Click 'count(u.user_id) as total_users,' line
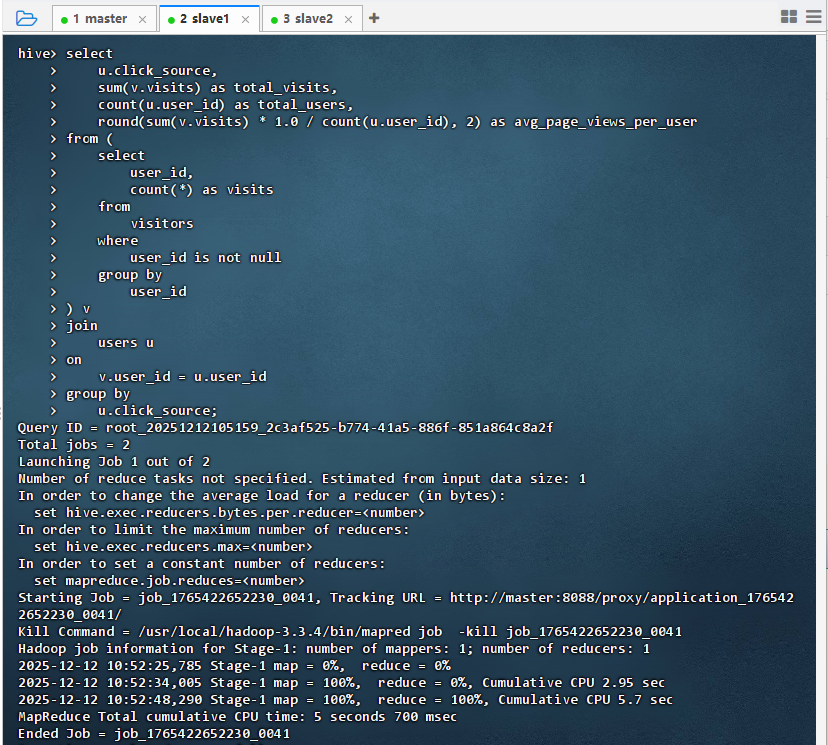 tap(225, 105)
